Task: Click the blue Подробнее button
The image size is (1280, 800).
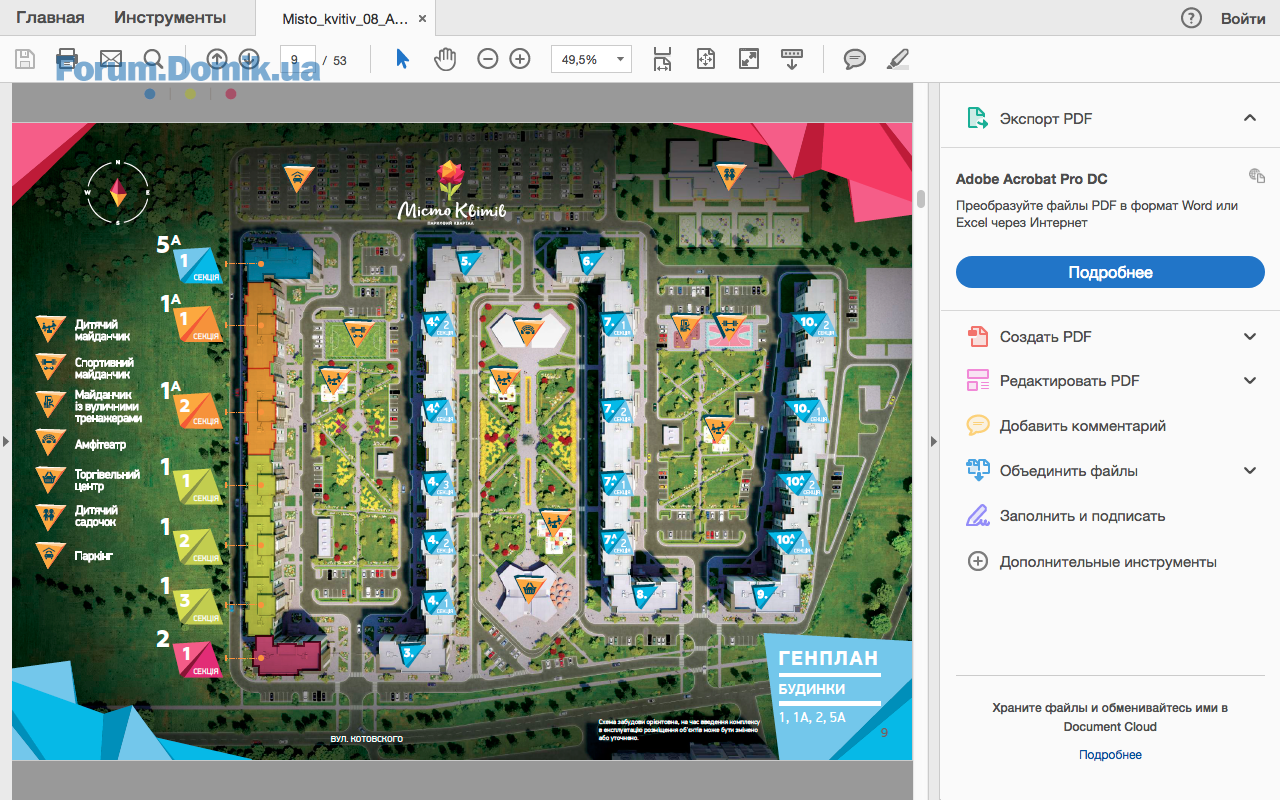Action: (x=1110, y=272)
